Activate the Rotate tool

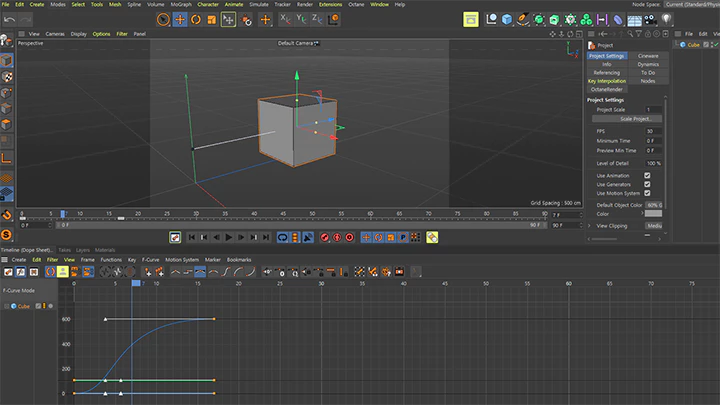pos(196,19)
